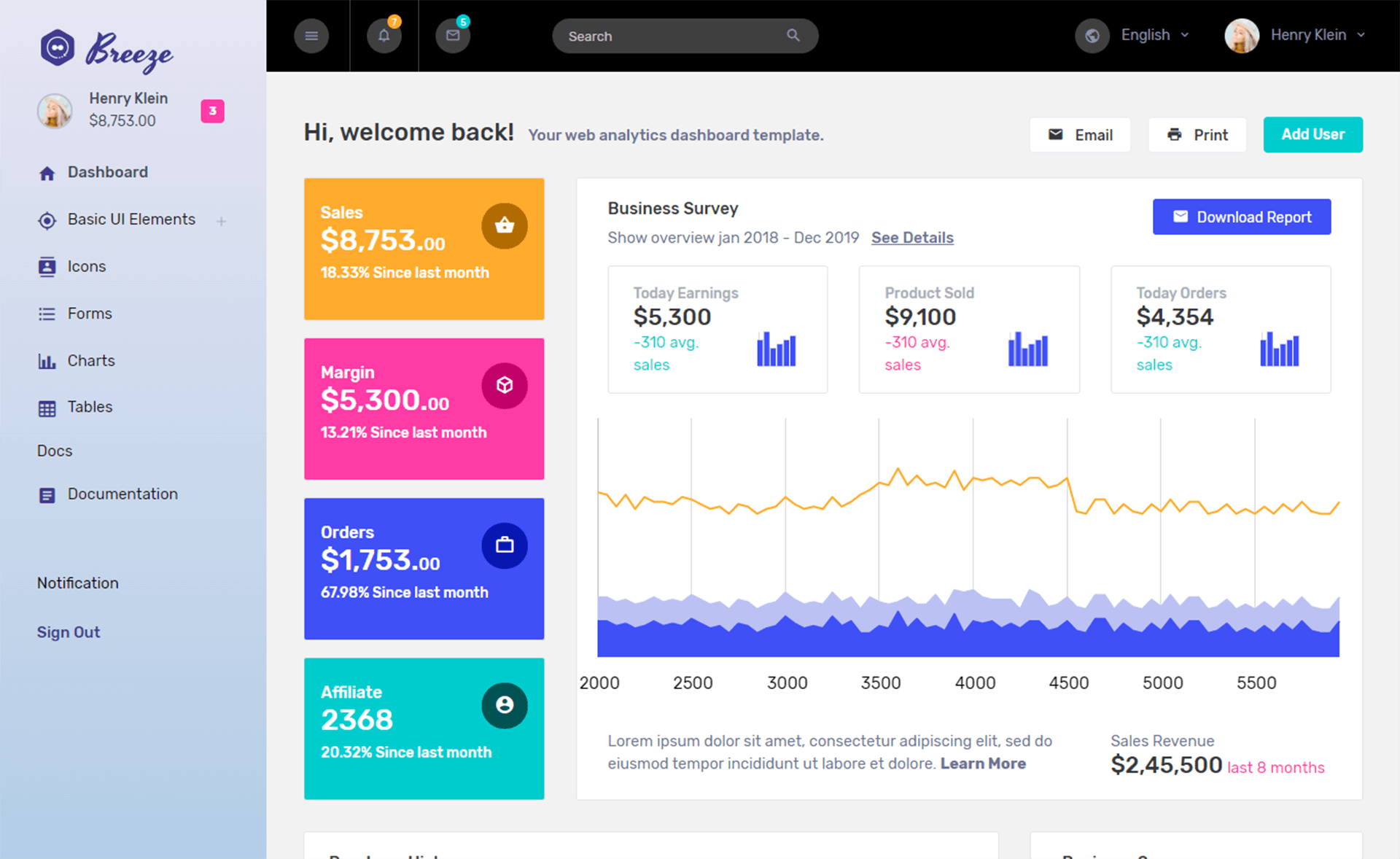Click the messages envelope icon
Image resolution: width=1400 pixels, height=859 pixels.
452,36
